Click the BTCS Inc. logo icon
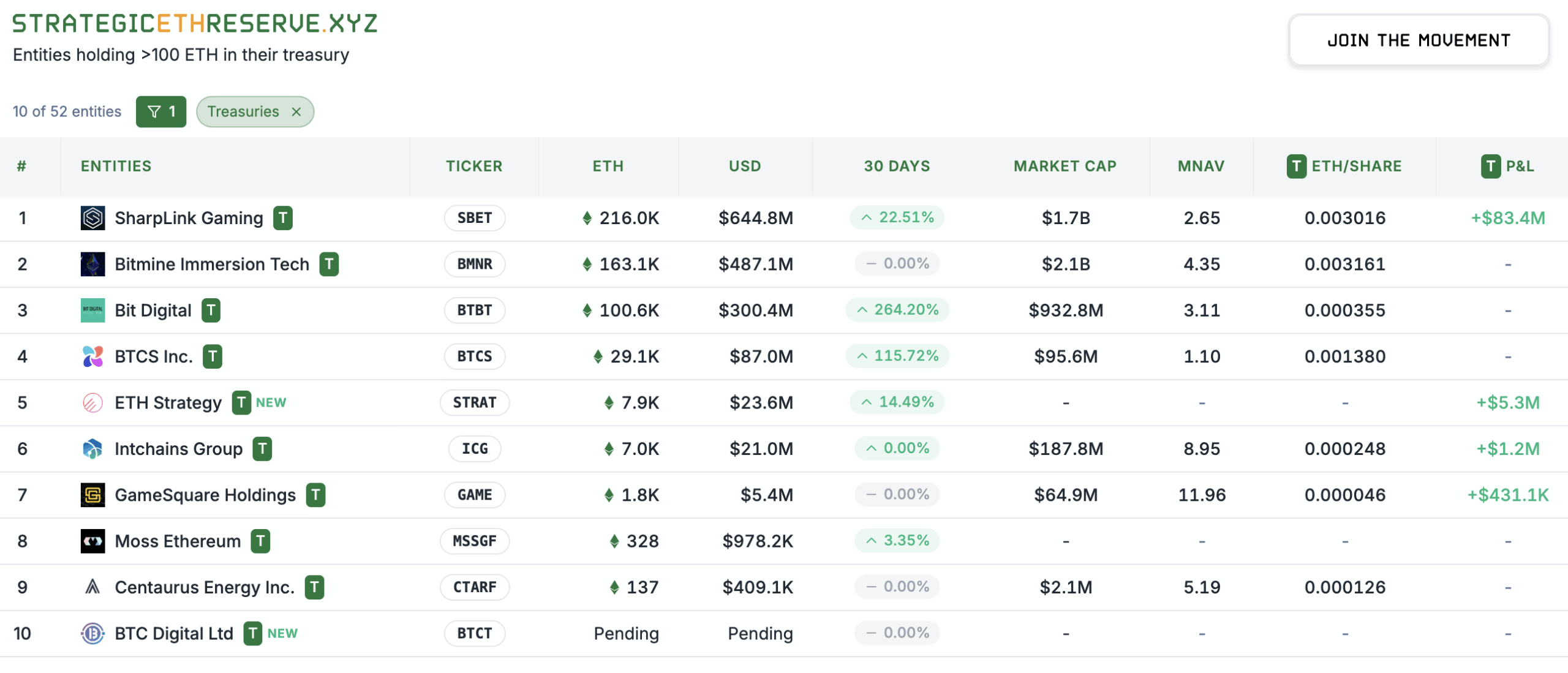The height and width of the screenshot is (673, 1568). coord(92,356)
